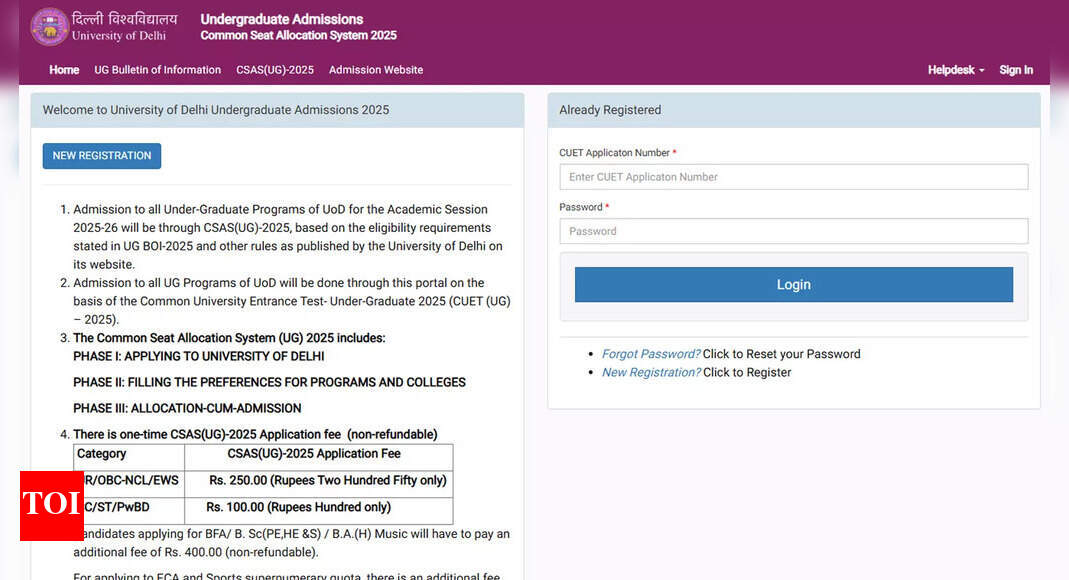Image resolution: width=1069 pixels, height=580 pixels.
Task: Click the Rs. 100.00 fee table cell
Action: coord(299,507)
